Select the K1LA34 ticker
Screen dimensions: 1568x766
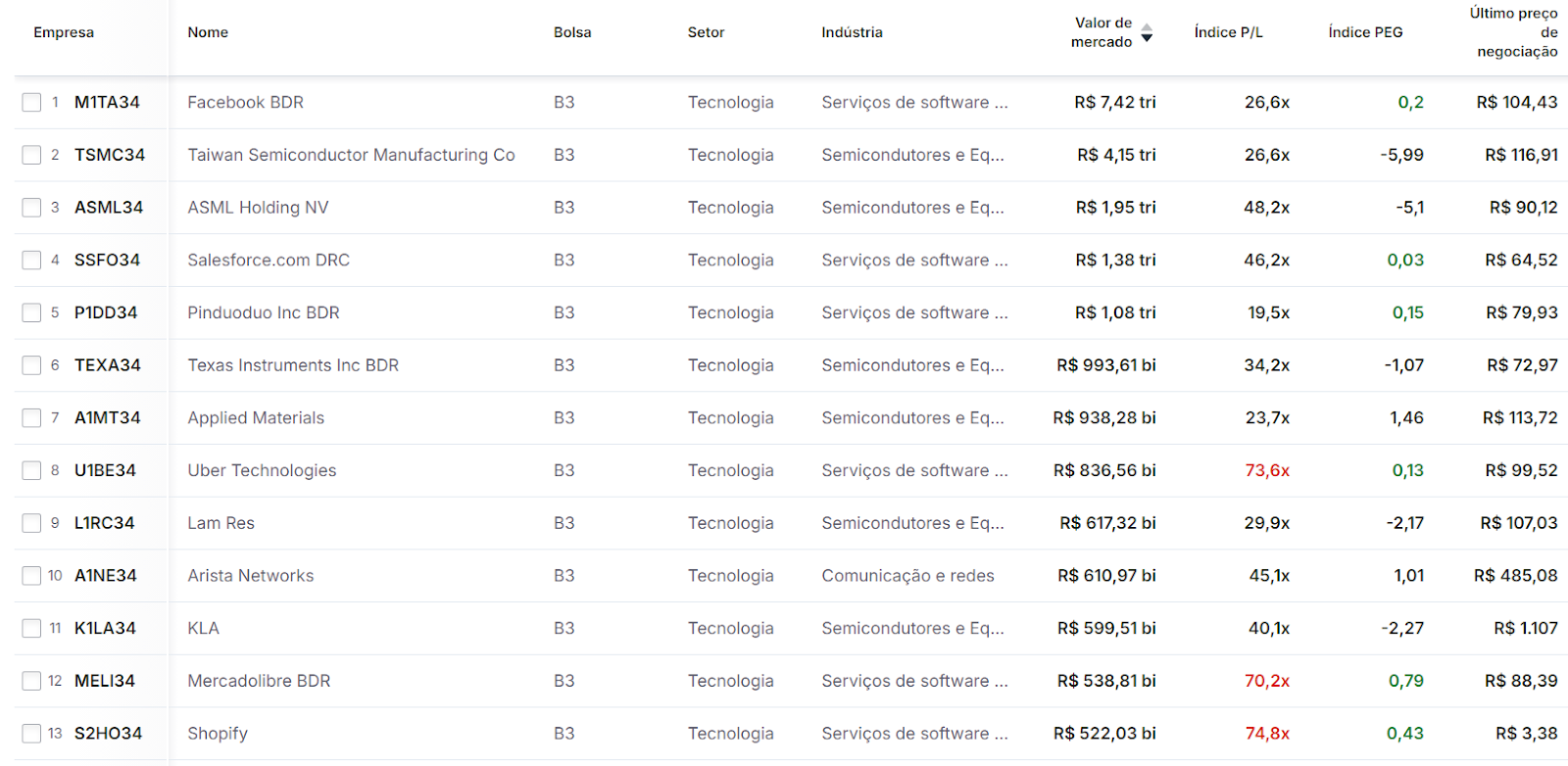point(105,628)
